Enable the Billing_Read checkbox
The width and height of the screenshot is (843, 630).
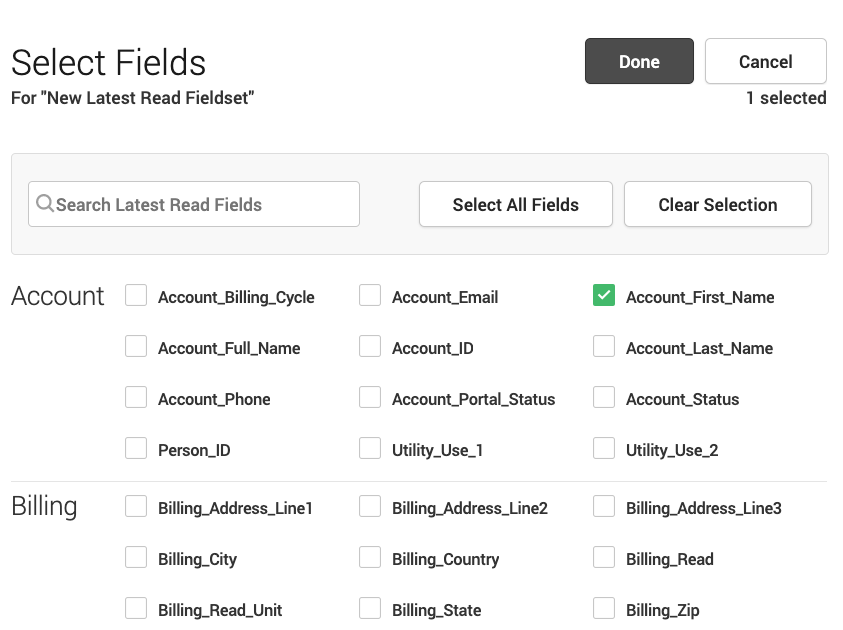coord(604,558)
